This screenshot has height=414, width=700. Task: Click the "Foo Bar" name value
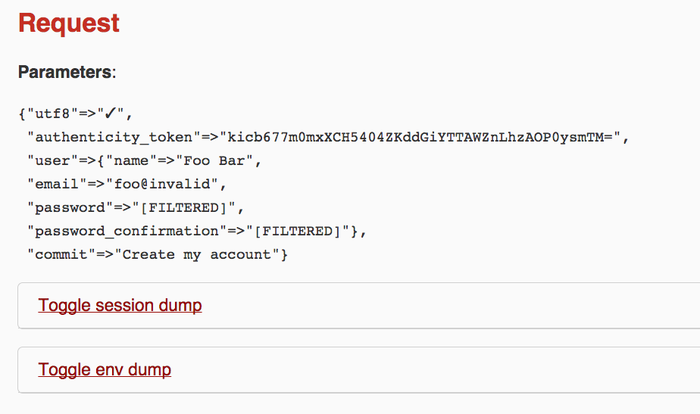tap(218, 159)
